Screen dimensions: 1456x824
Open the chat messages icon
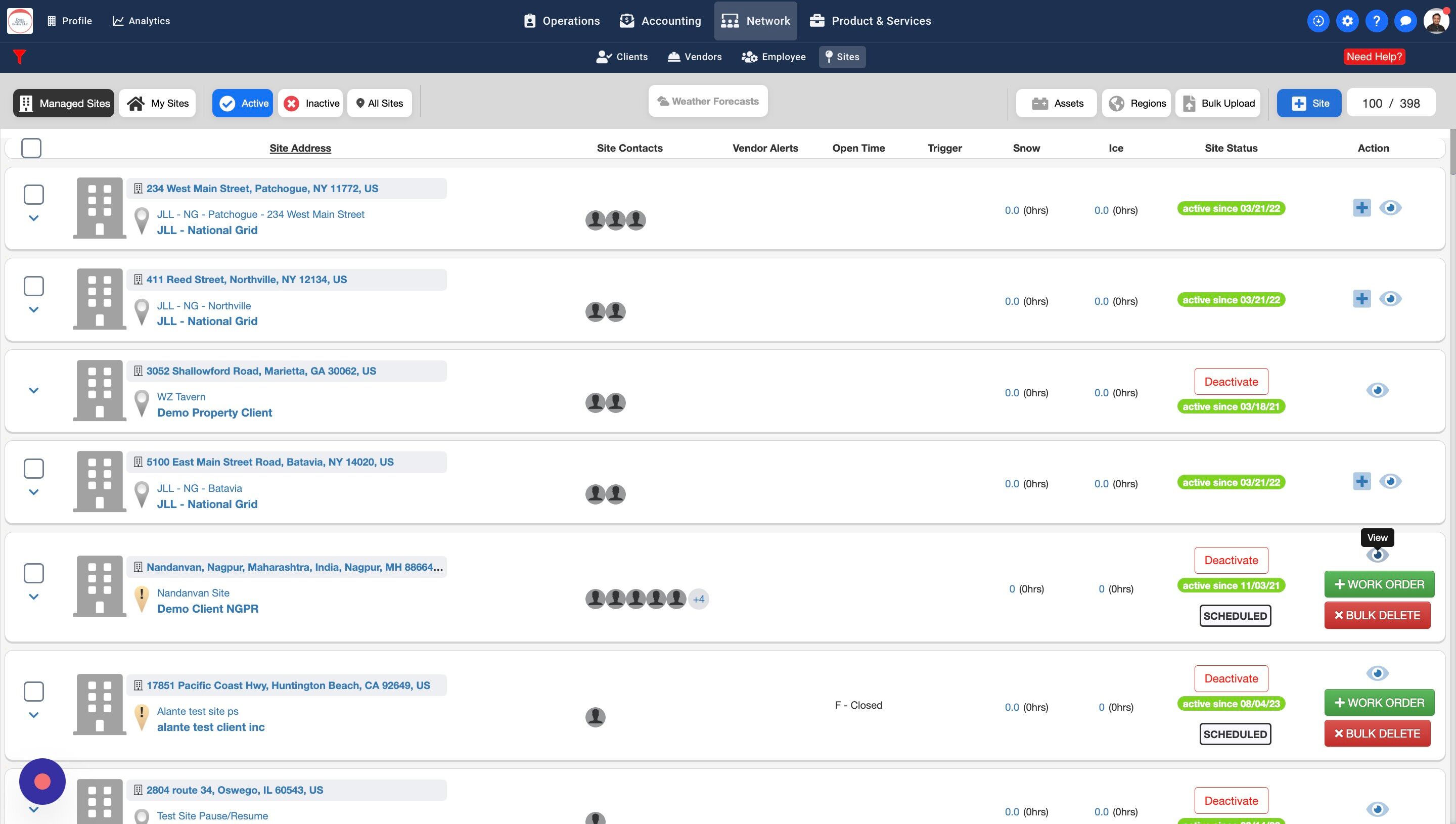pyautogui.click(x=1405, y=21)
